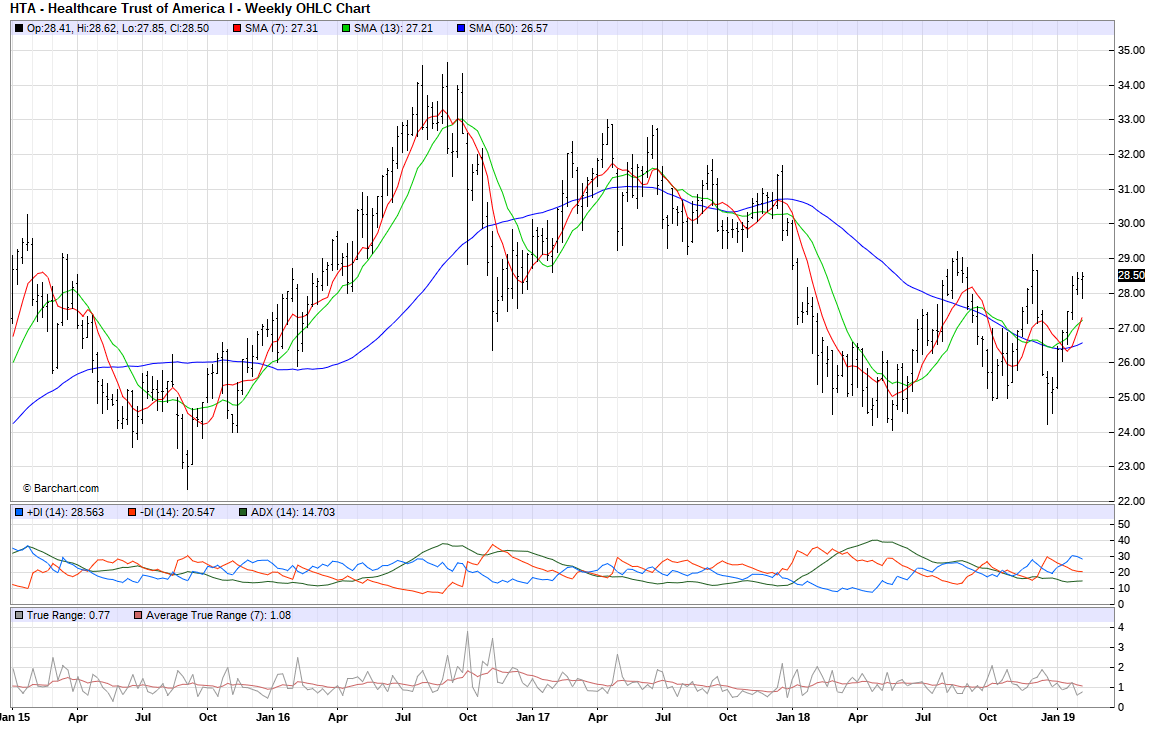Click the gray True Range legend swatch
The width and height of the screenshot is (1156, 748).
pyautogui.click(x=19, y=615)
